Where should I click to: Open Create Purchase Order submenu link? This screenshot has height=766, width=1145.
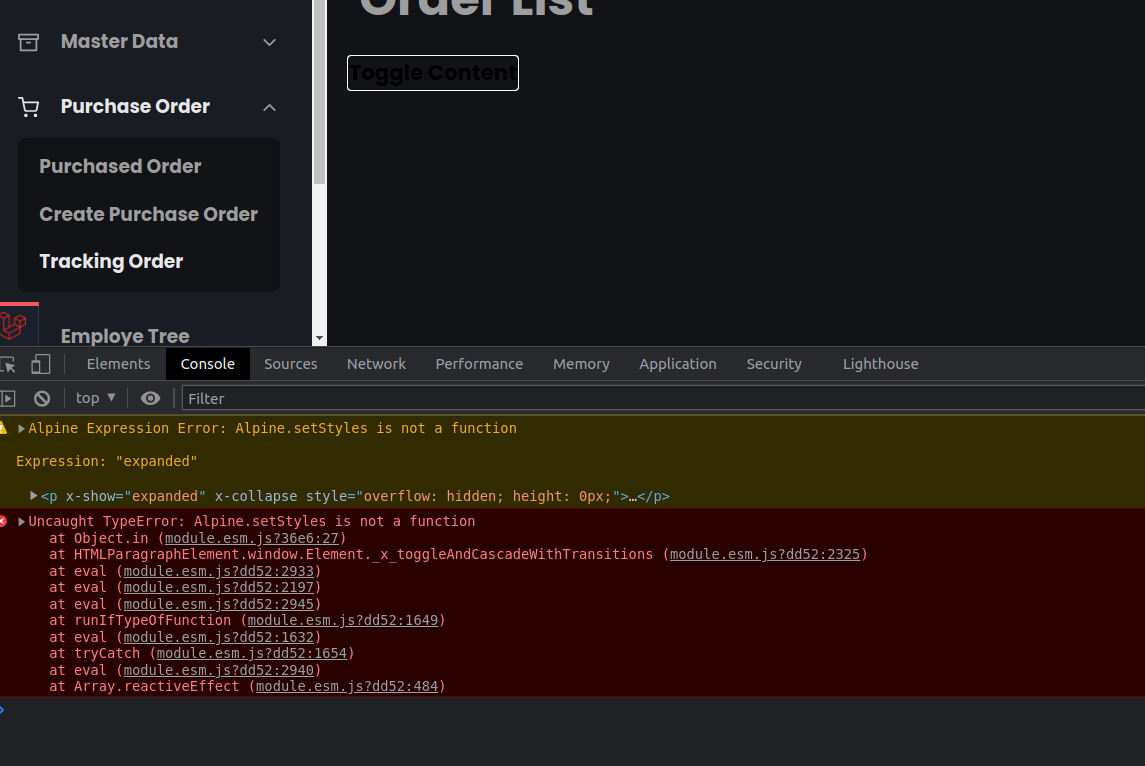click(149, 214)
